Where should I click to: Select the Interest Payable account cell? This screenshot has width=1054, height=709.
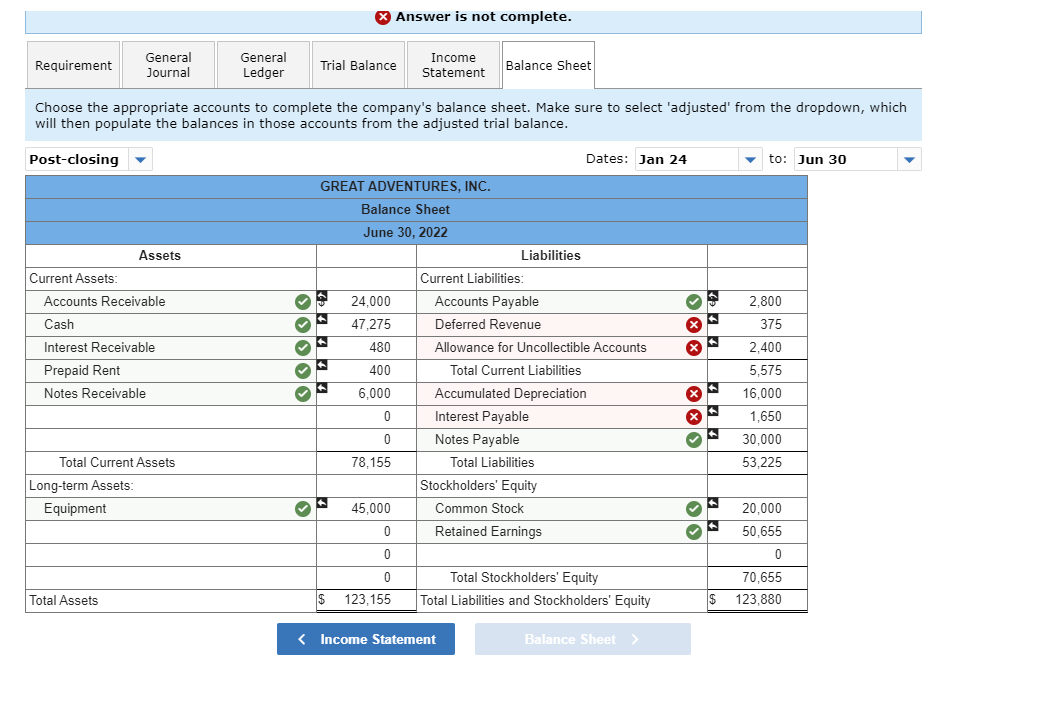tap(562, 417)
